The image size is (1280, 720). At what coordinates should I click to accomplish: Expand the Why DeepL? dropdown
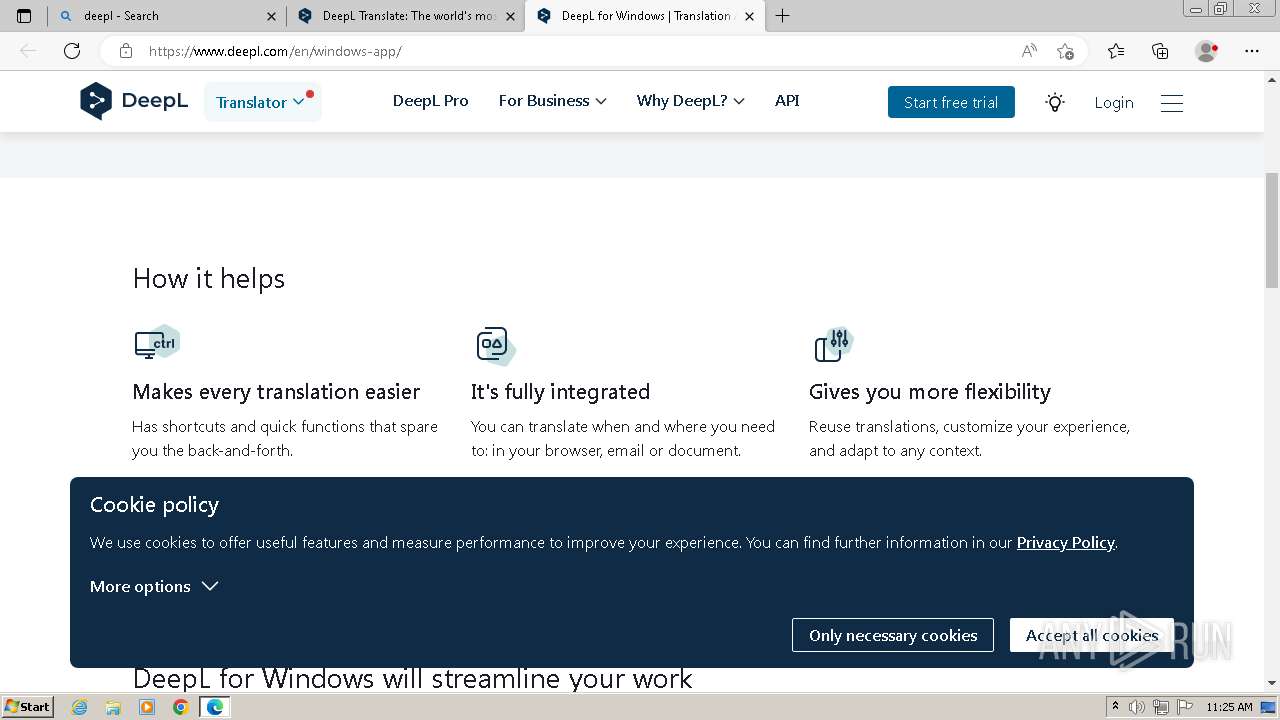tap(690, 101)
